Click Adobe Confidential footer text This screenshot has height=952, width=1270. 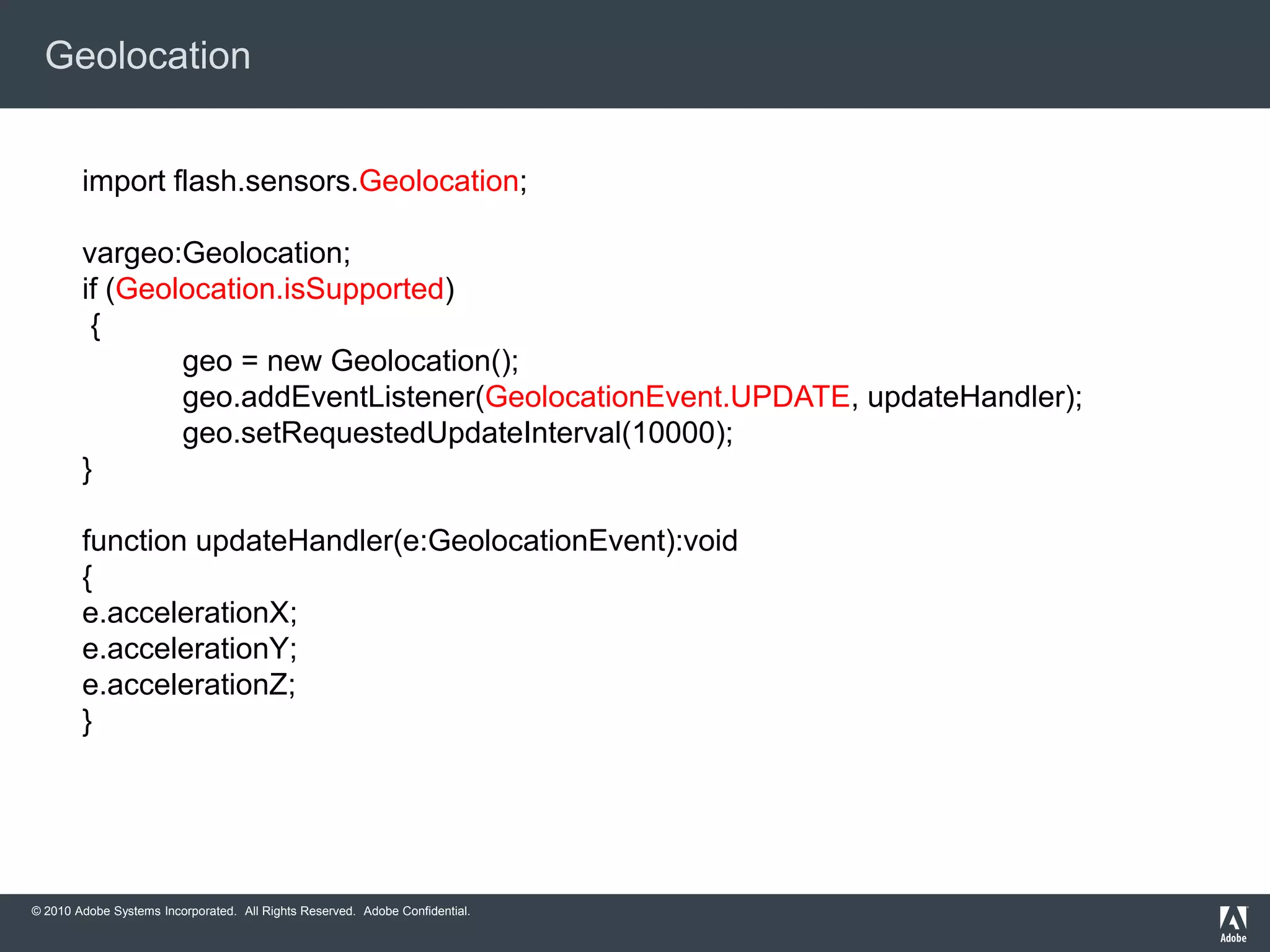pyautogui.click(x=417, y=911)
